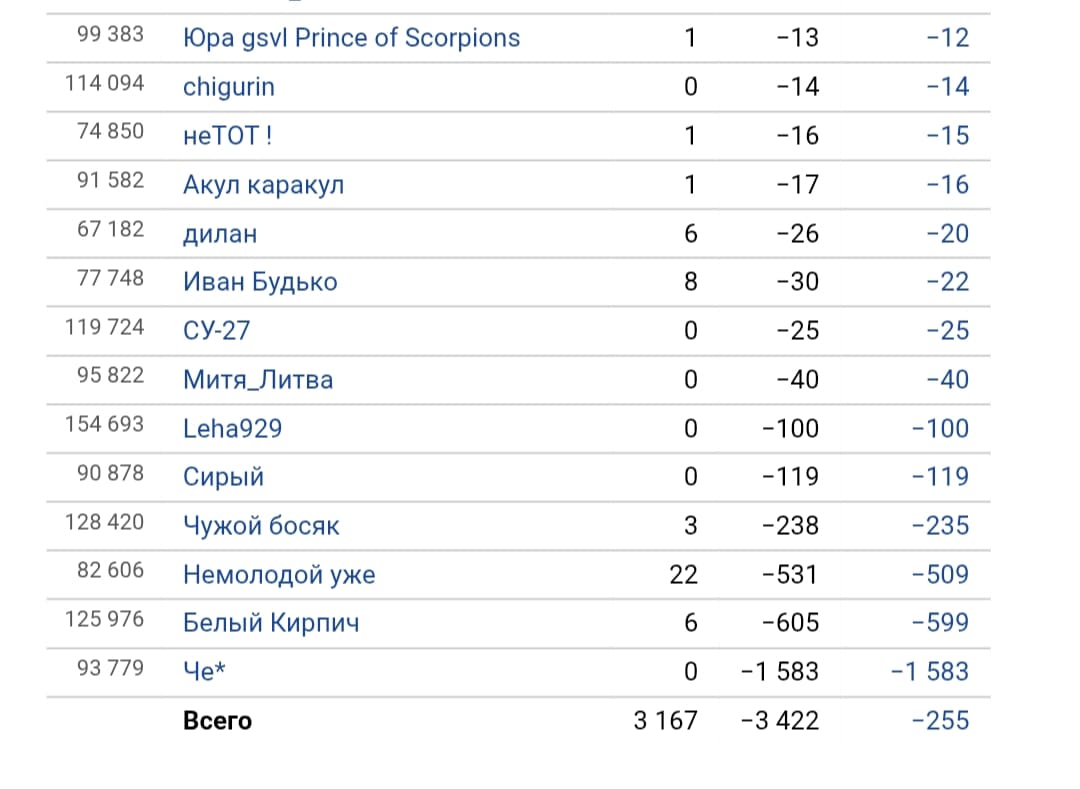Click the total 3 167 cell
Screen dimensions: 1080x789
pyautogui.click(x=665, y=721)
